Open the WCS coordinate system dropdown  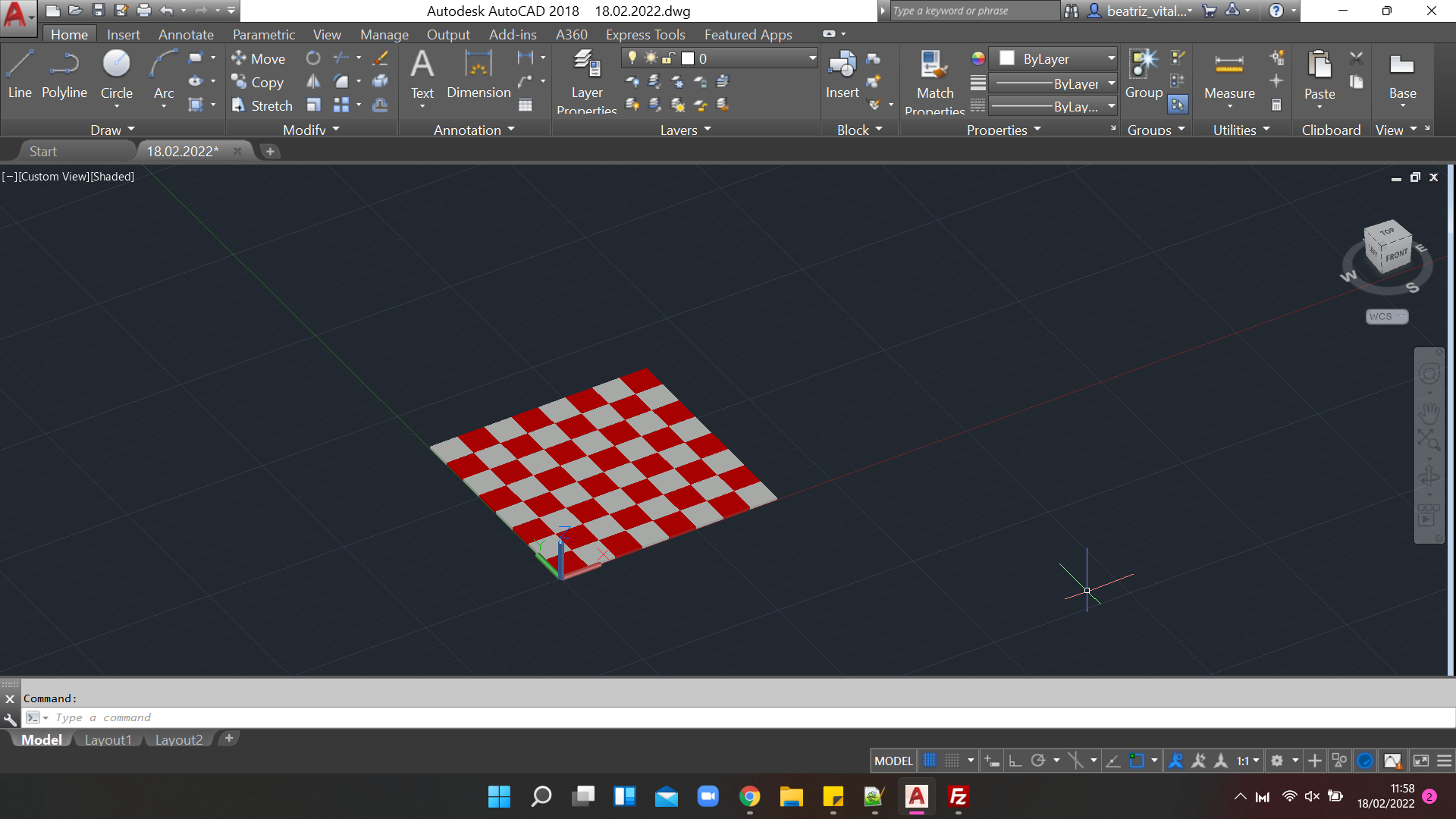[x=1387, y=316]
